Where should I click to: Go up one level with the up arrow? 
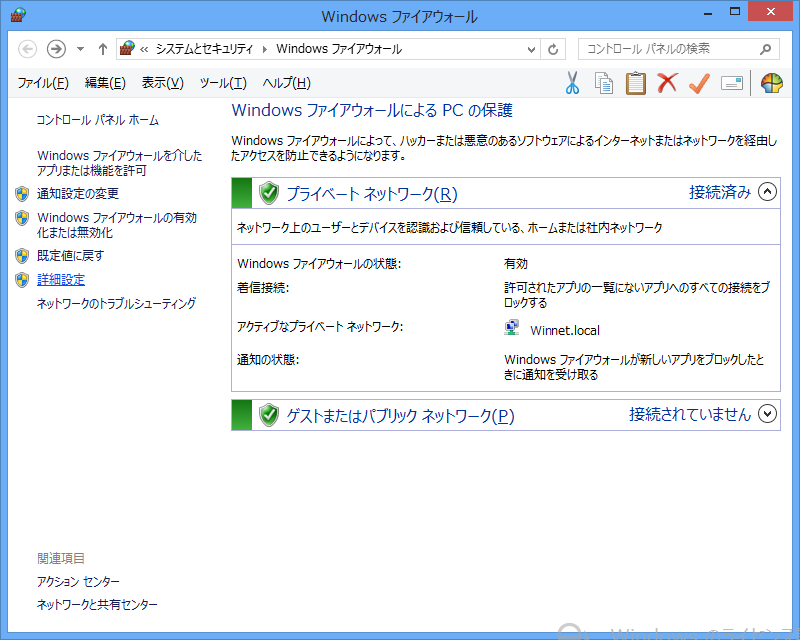pos(102,49)
